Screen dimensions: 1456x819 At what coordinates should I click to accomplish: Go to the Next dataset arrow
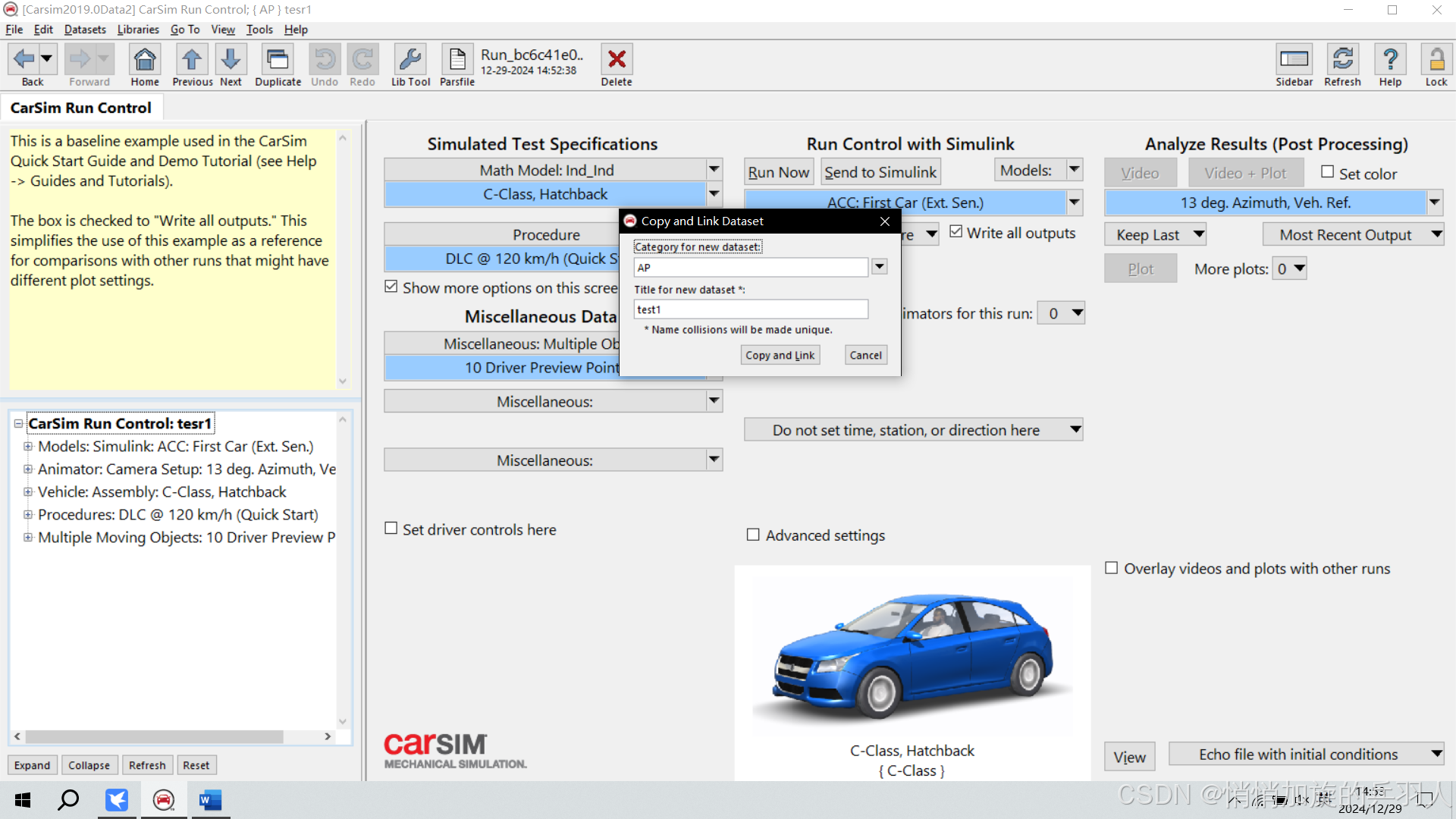tap(231, 59)
